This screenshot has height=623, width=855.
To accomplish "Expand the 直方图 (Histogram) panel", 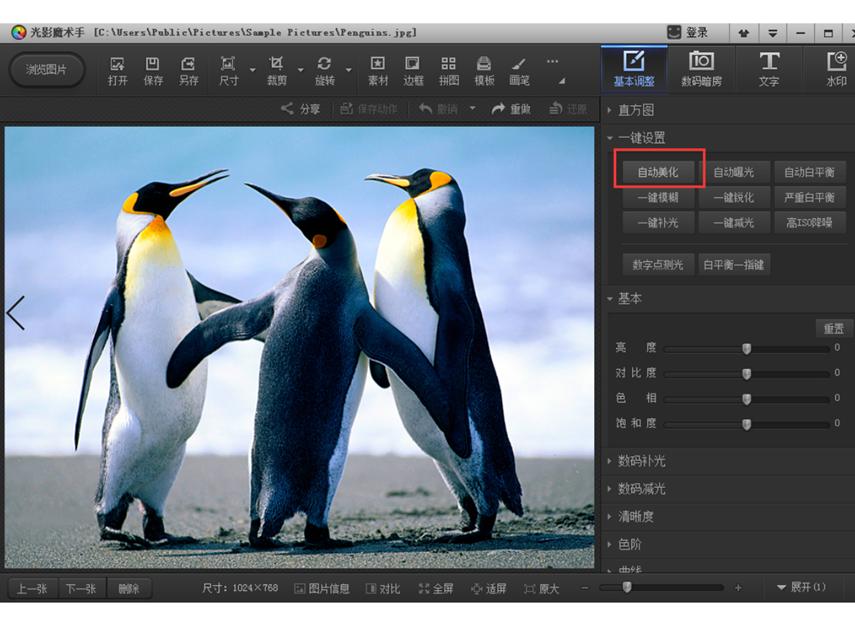I will (635, 110).
